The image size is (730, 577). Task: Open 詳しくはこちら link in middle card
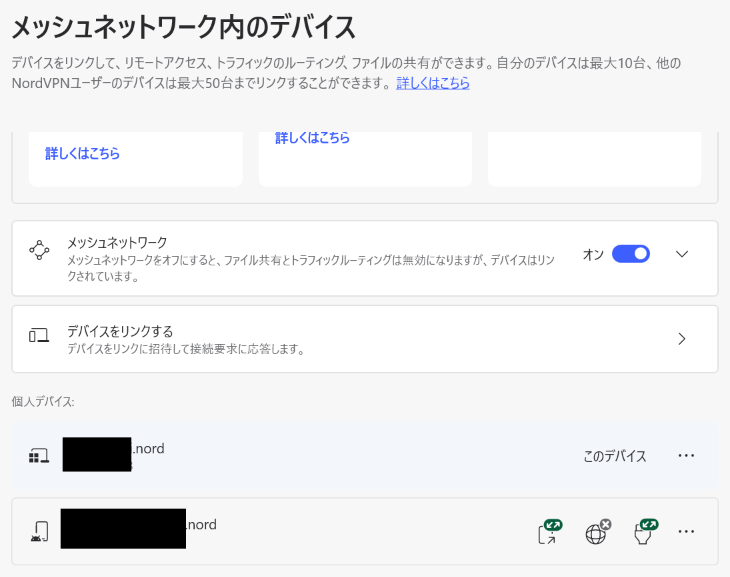[312, 138]
